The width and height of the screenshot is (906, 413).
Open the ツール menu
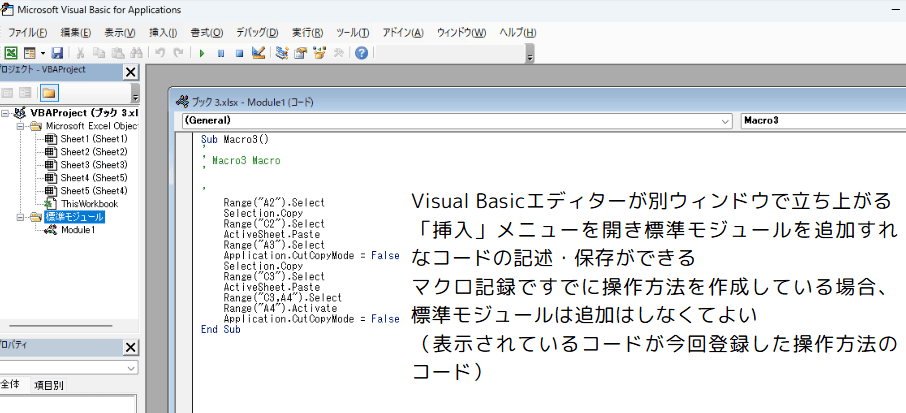352,32
